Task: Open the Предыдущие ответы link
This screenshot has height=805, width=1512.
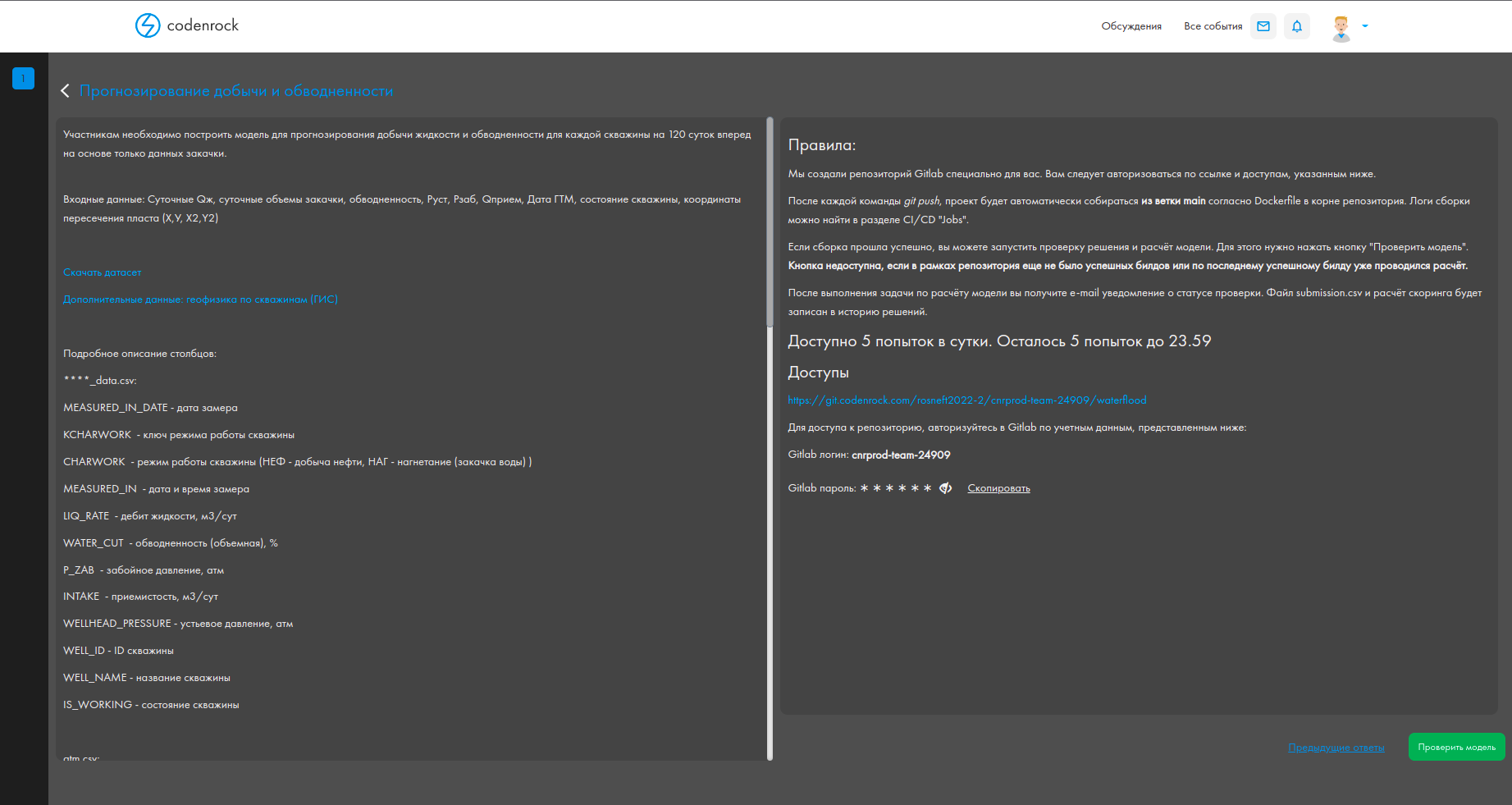Action: (1336, 748)
